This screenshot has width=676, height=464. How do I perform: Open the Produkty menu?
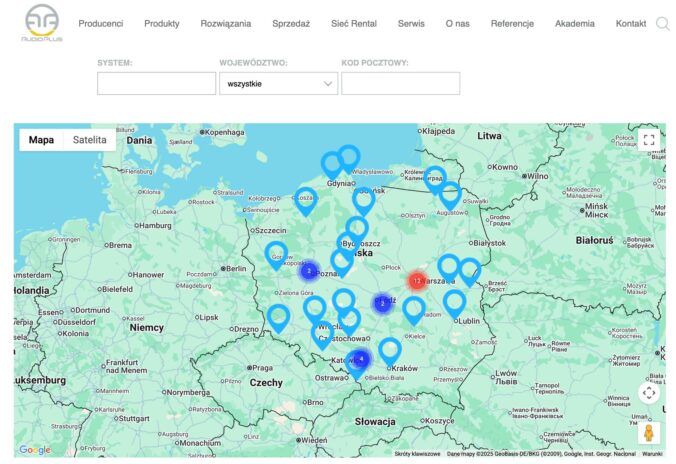click(161, 23)
